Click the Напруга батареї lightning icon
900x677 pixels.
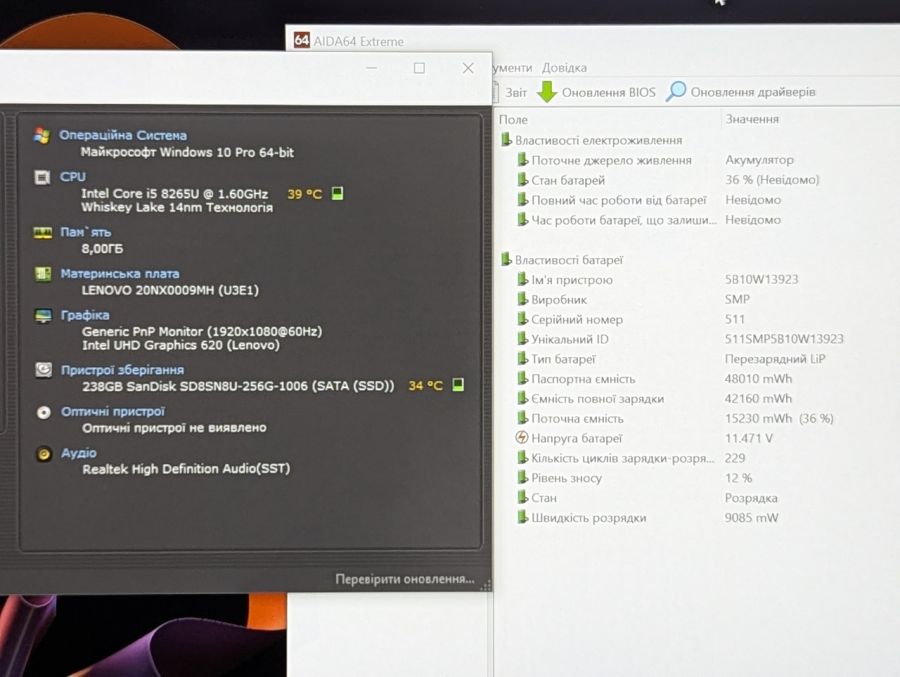(521, 438)
